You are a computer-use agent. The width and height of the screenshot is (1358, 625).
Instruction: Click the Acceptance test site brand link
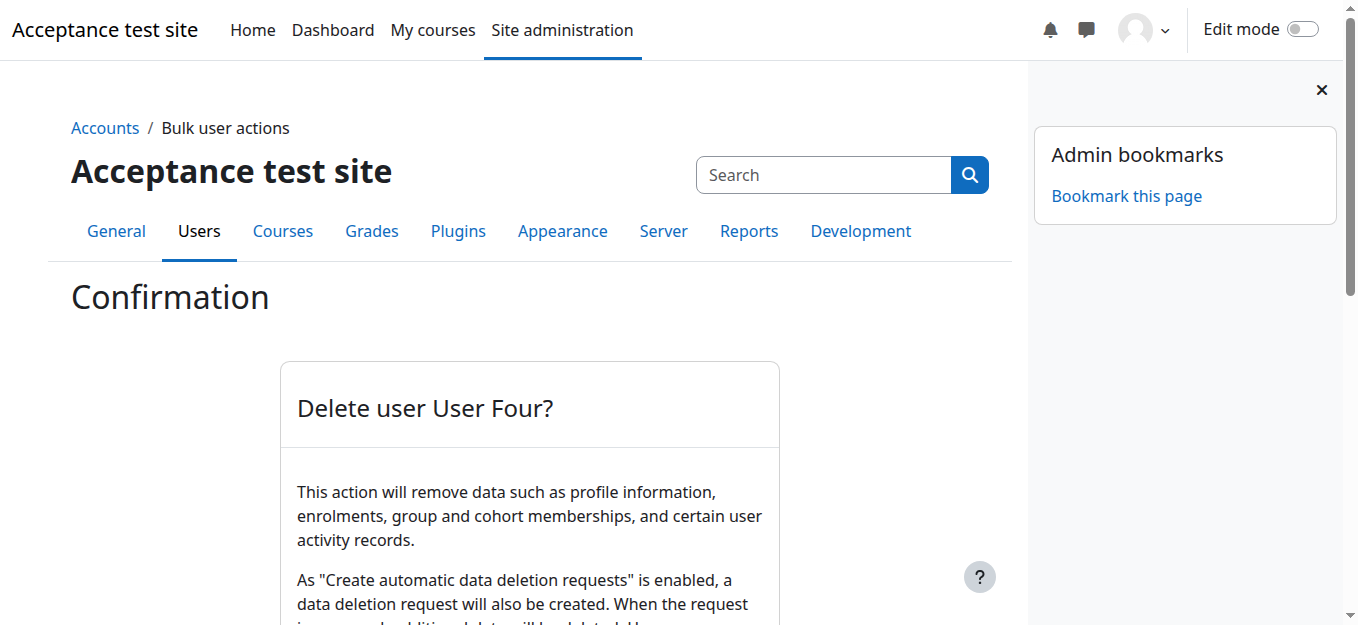click(105, 30)
